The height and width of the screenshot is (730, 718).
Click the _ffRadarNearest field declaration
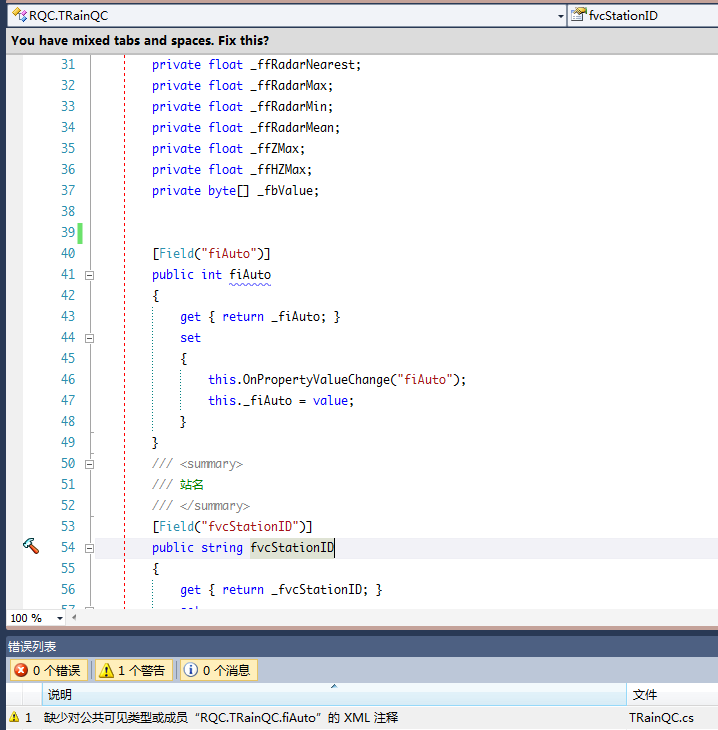point(256,64)
